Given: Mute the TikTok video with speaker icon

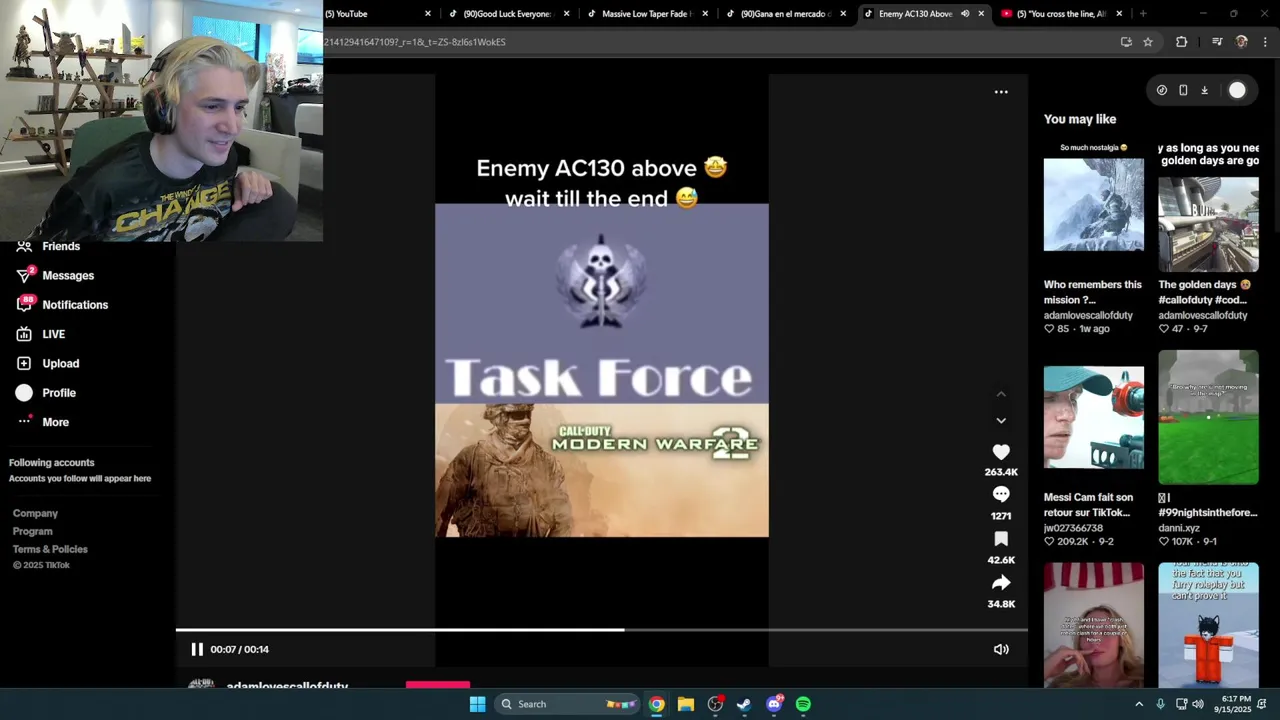Looking at the screenshot, I should click(x=1001, y=649).
